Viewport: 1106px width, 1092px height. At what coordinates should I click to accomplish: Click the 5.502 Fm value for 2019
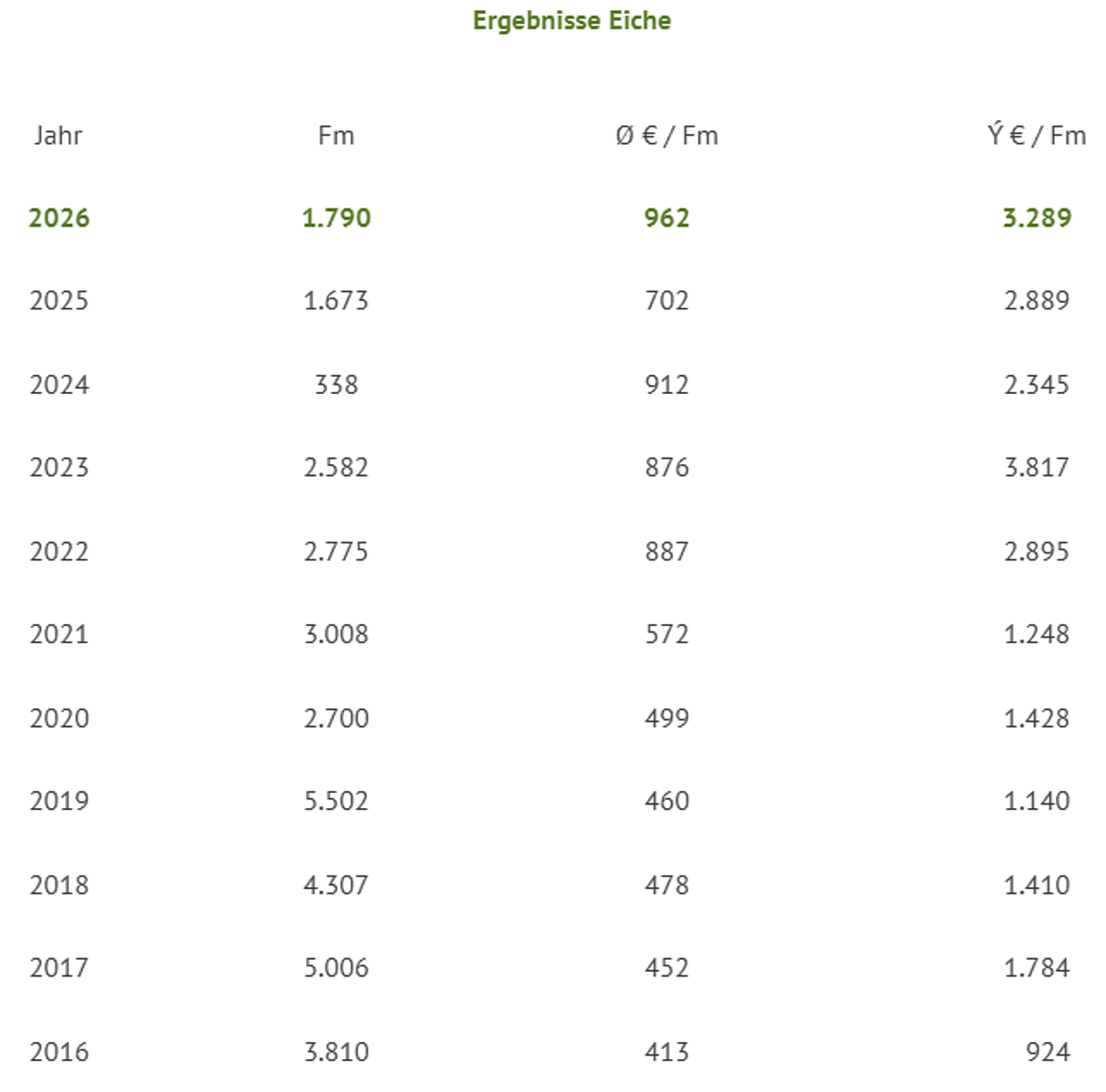coord(336,801)
